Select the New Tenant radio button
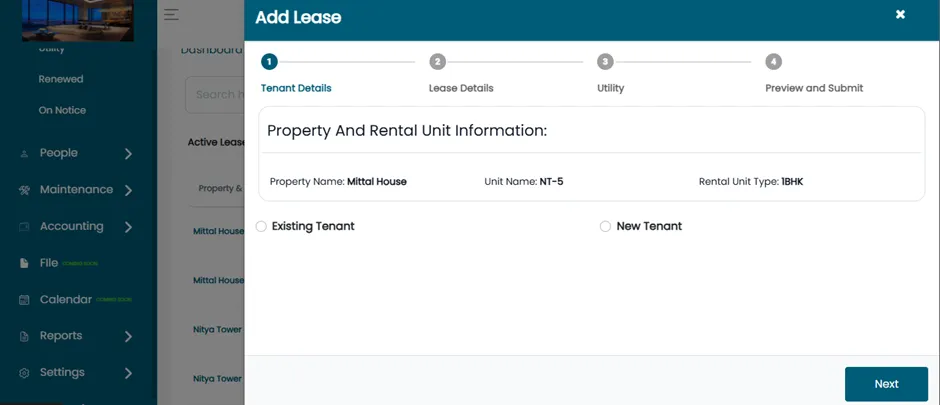This screenshot has width=940, height=405. [x=605, y=226]
